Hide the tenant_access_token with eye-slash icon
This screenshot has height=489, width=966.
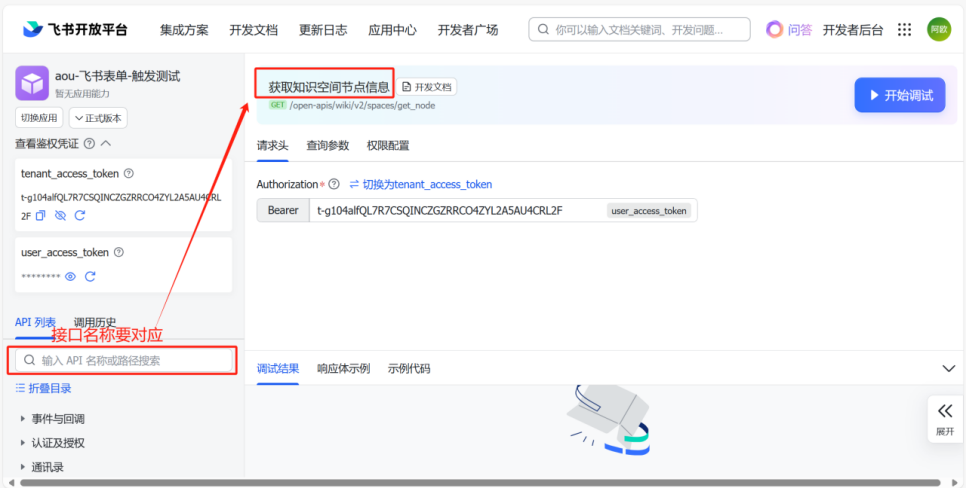pyautogui.click(x=60, y=216)
